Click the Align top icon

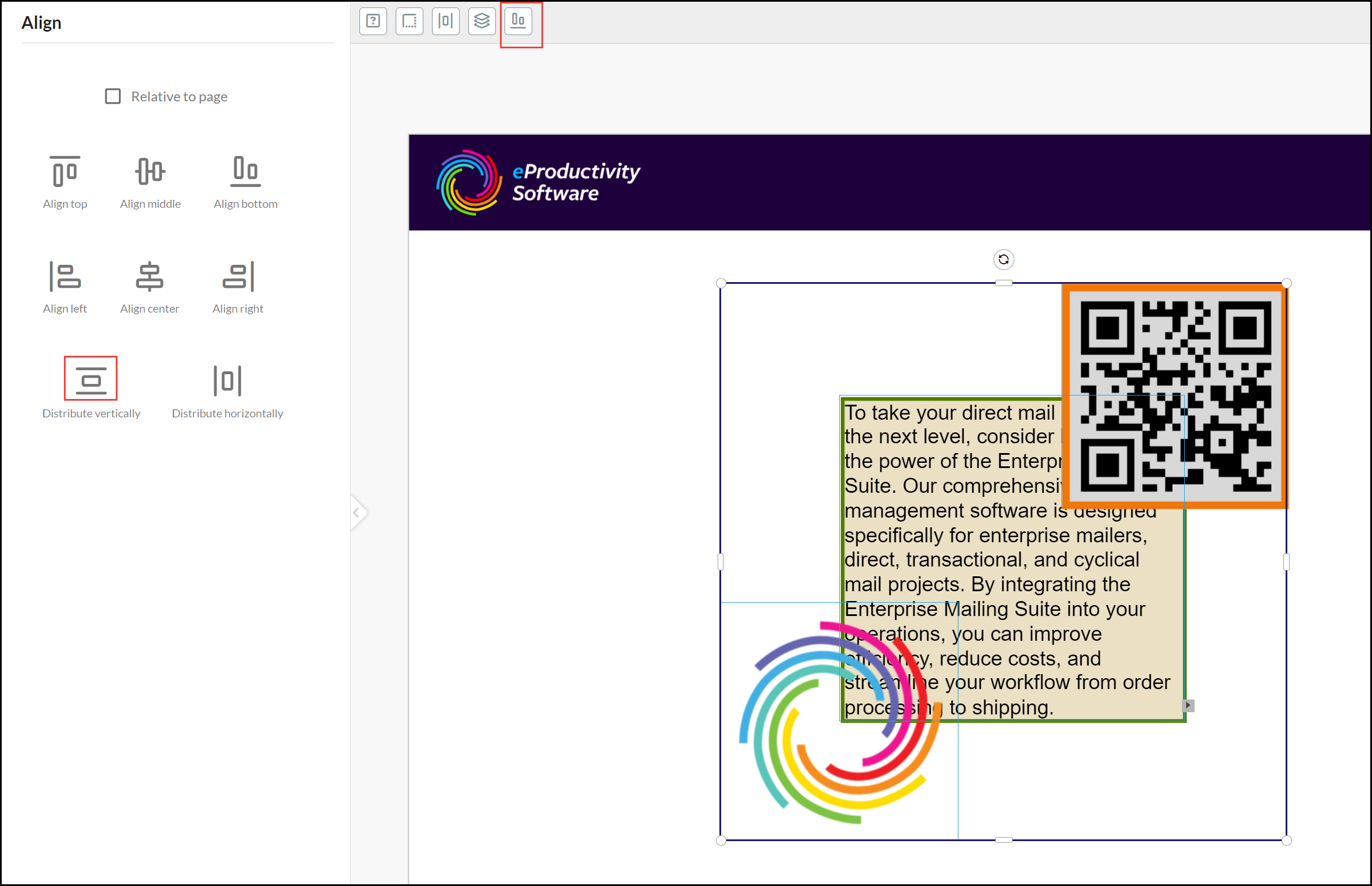point(65,171)
